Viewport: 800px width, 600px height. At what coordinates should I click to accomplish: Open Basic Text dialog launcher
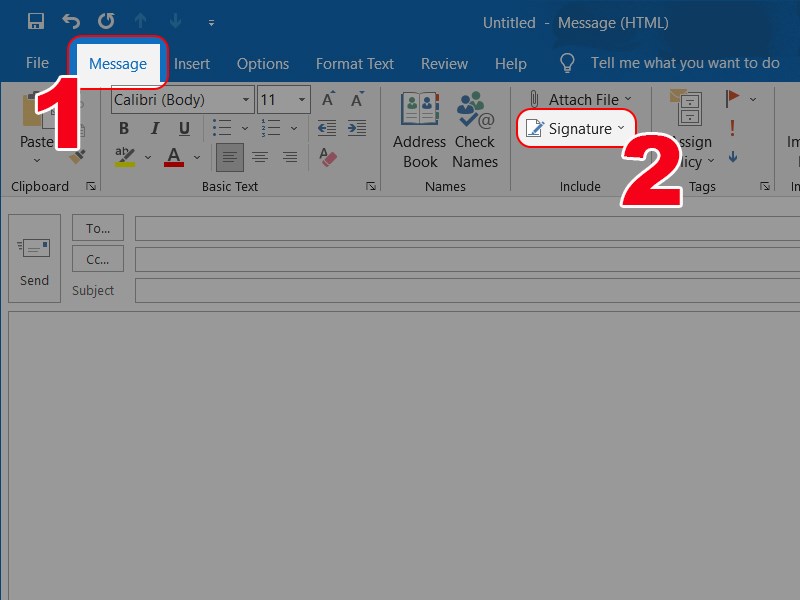[371, 186]
